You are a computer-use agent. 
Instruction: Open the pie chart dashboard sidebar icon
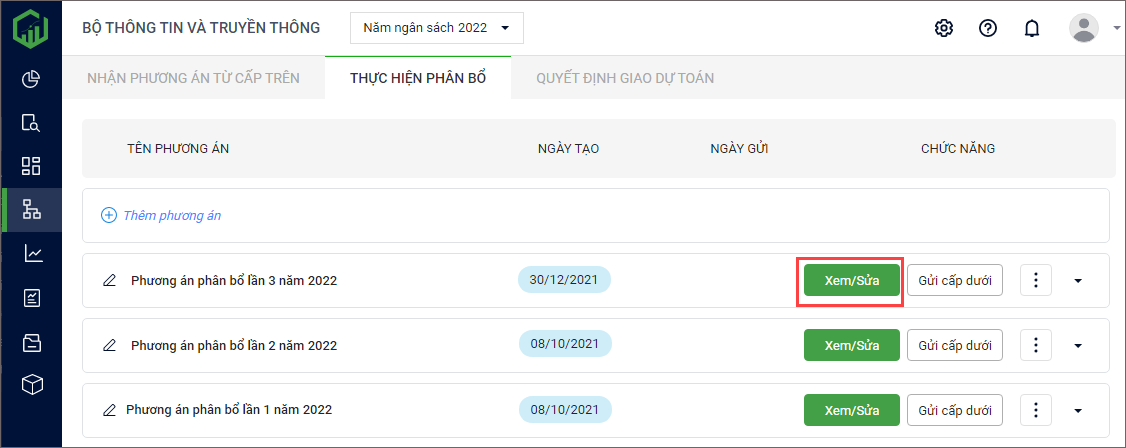tap(31, 79)
